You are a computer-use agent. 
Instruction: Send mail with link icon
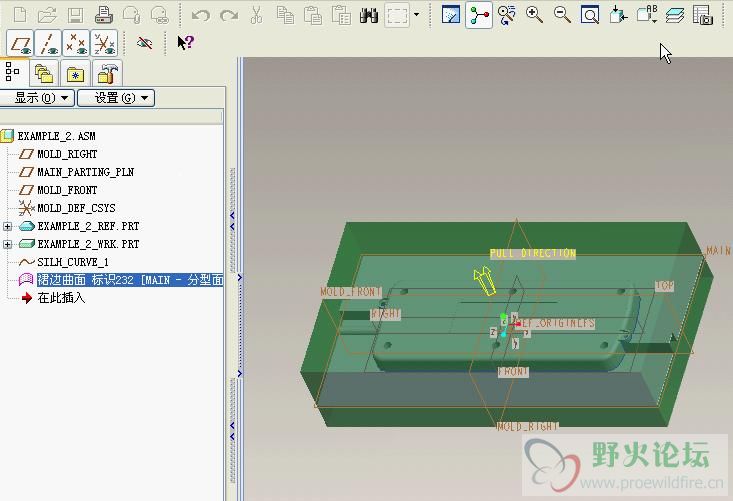159,15
